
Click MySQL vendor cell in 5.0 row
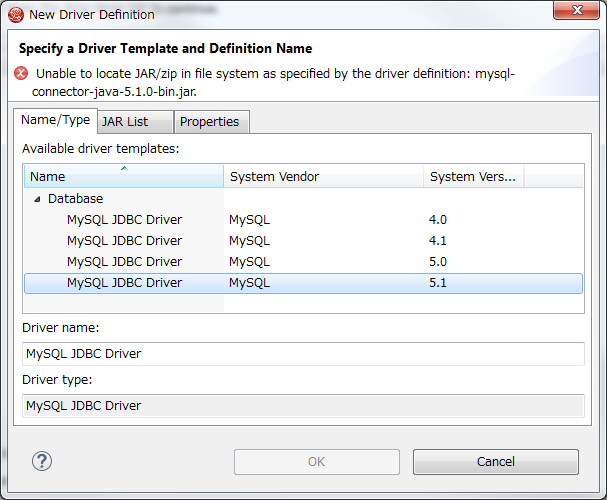point(250,262)
